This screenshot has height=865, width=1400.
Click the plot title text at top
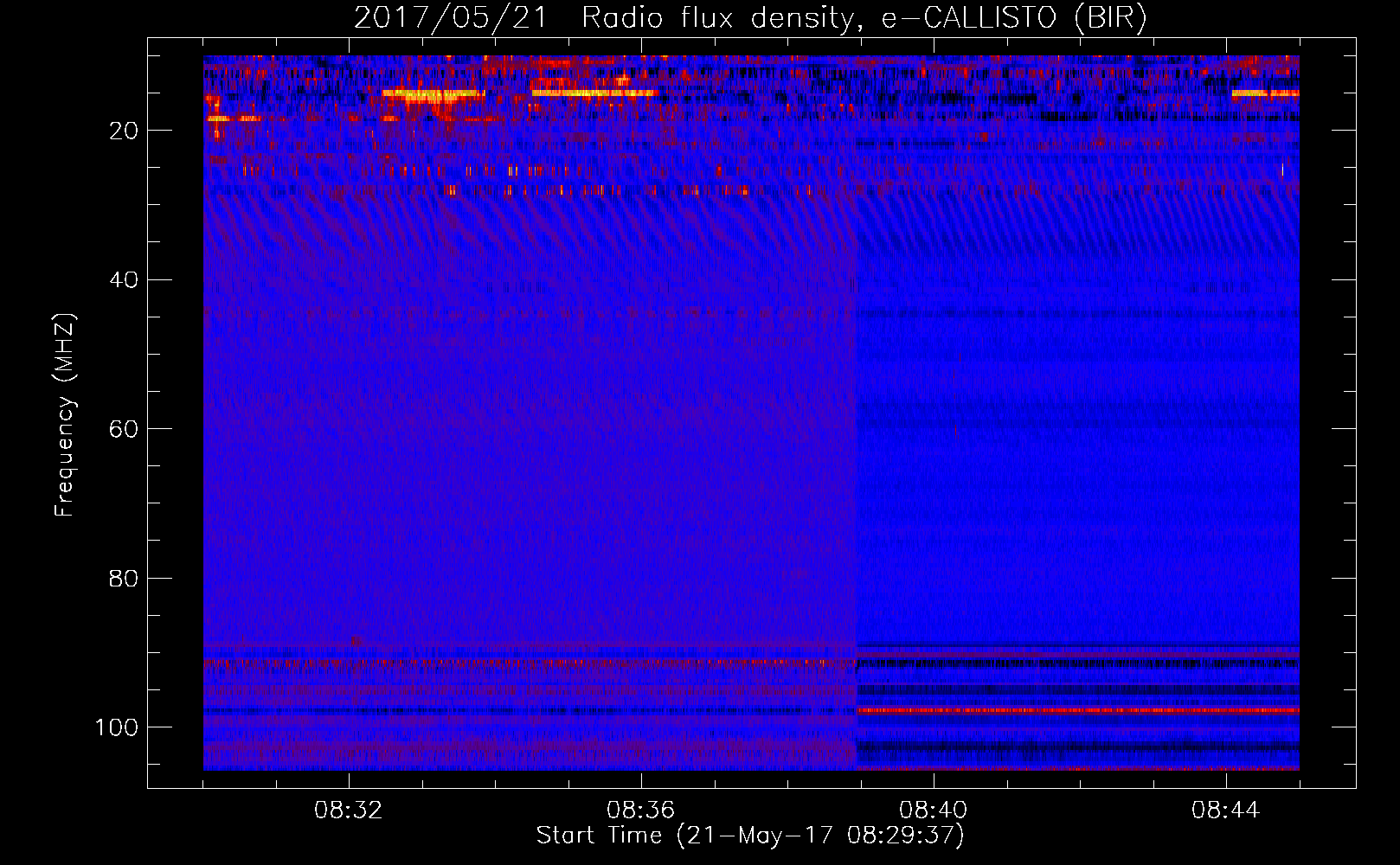pos(750,18)
